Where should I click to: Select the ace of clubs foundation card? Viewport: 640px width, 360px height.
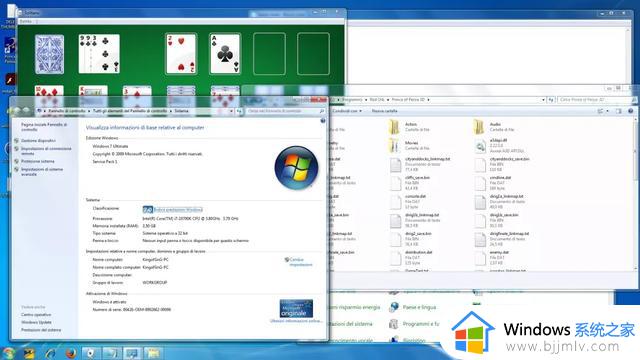[225, 54]
